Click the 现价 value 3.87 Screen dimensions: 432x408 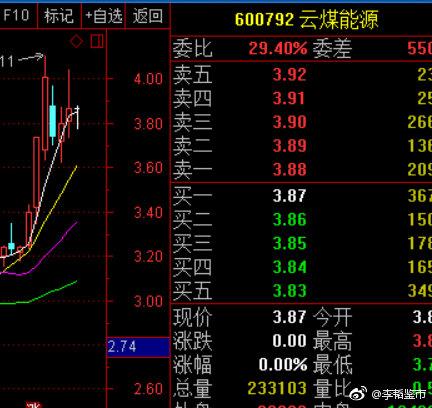tap(289, 317)
